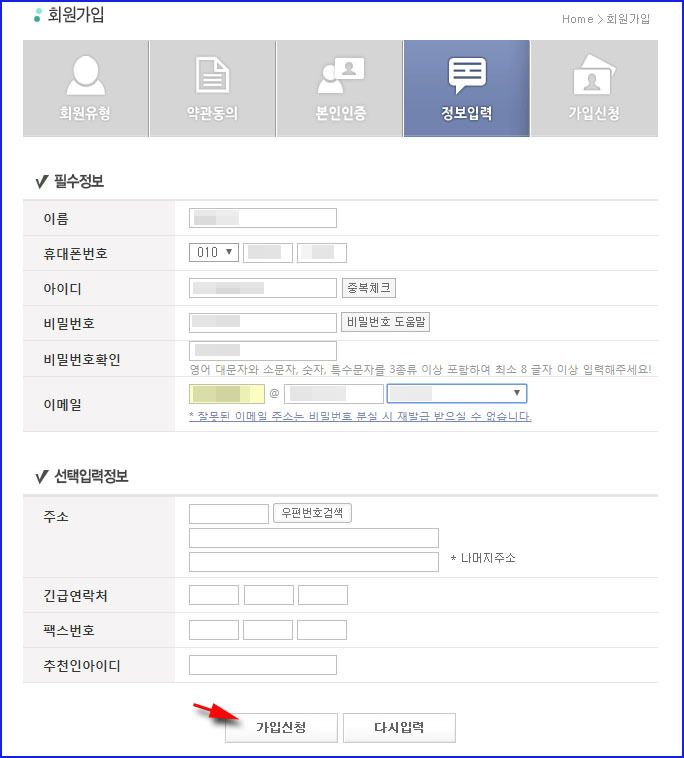Image resolution: width=684 pixels, height=758 pixels.
Task: Expand the email domain select box
Action: 457,393
